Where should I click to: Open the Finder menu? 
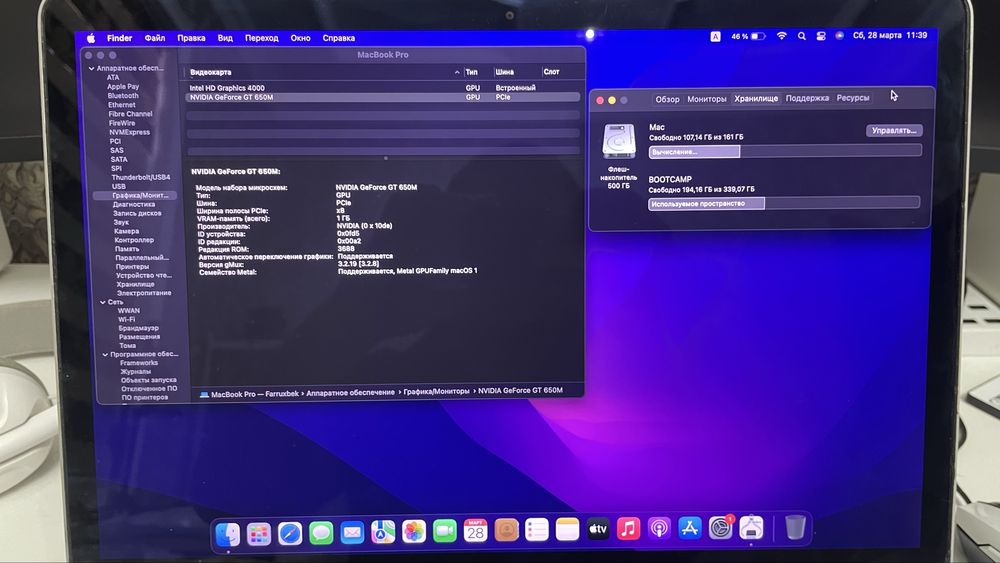click(x=119, y=38)
